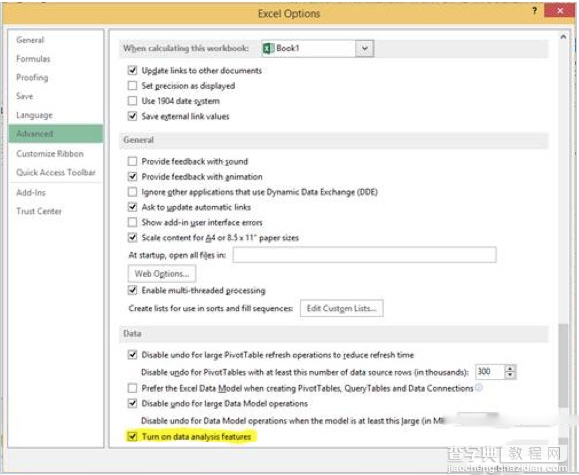Image resolution: width=579 pixels, height=475 pixels.
Task: Click scrollbar up arrow in options pane
Action: (x=563, y=37)
